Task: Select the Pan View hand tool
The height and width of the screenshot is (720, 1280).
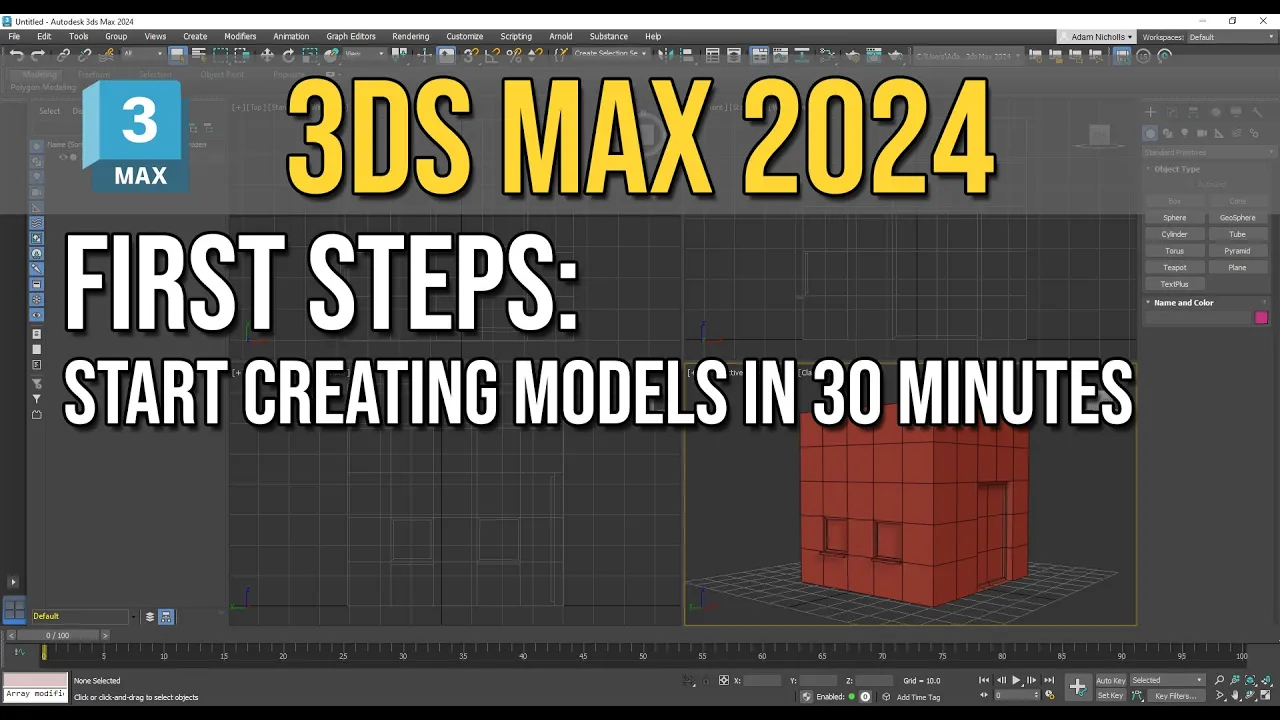Action: (1236, 695)
